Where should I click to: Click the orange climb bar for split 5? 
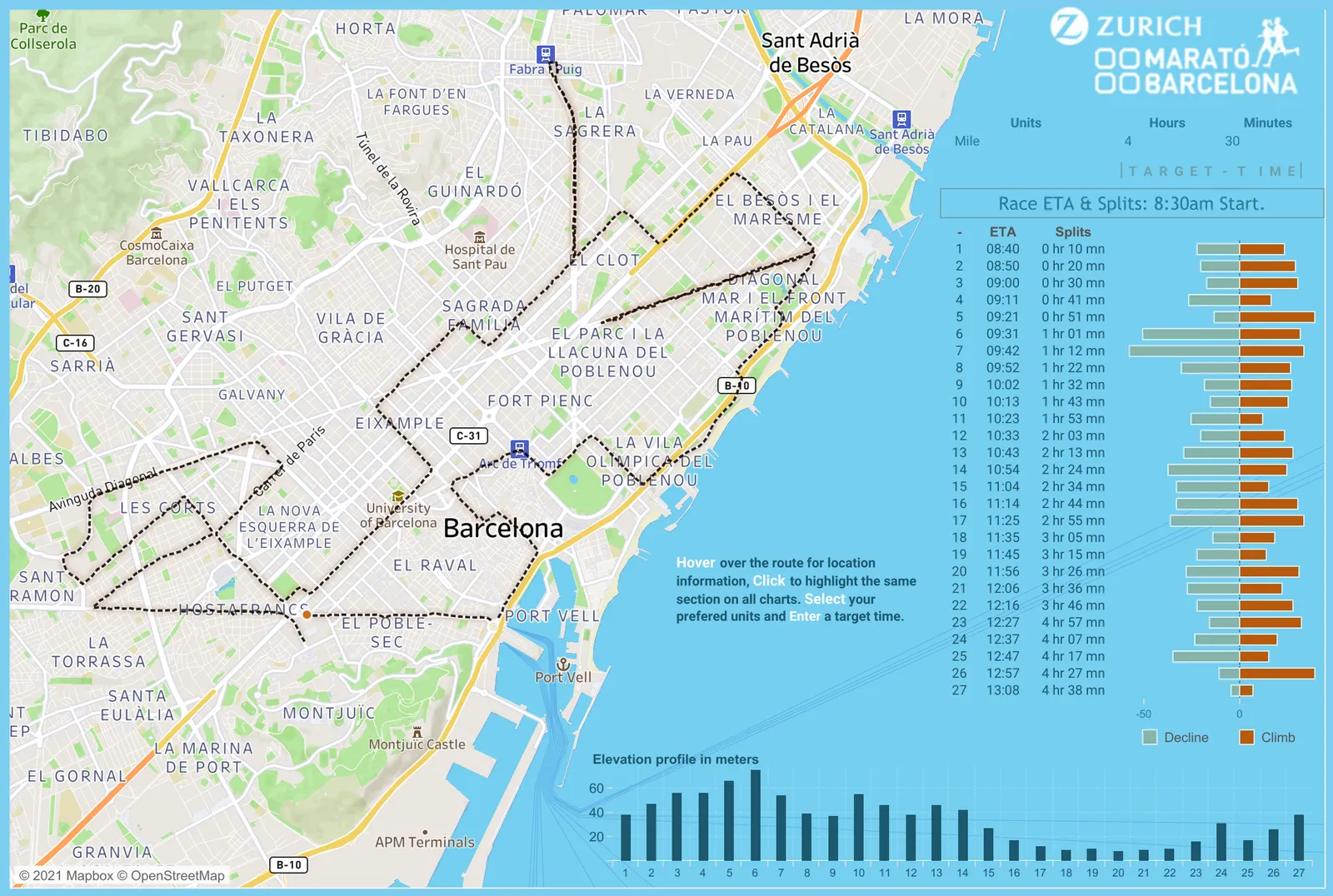pyautogui.click(x=1277, y=316)
